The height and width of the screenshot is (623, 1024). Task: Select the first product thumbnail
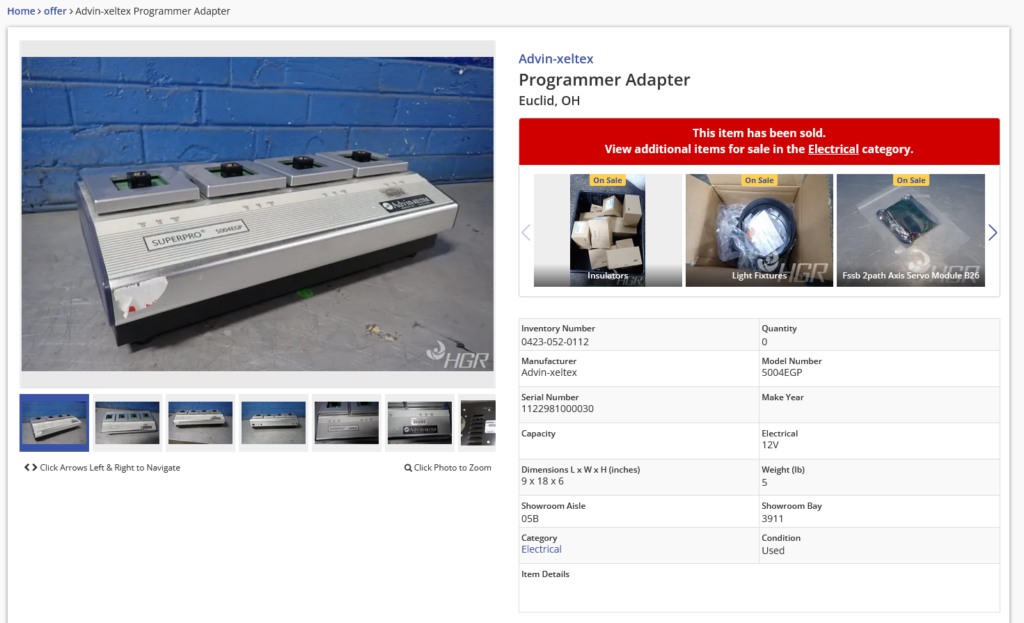pyautogui.click(x=54, y=423)
